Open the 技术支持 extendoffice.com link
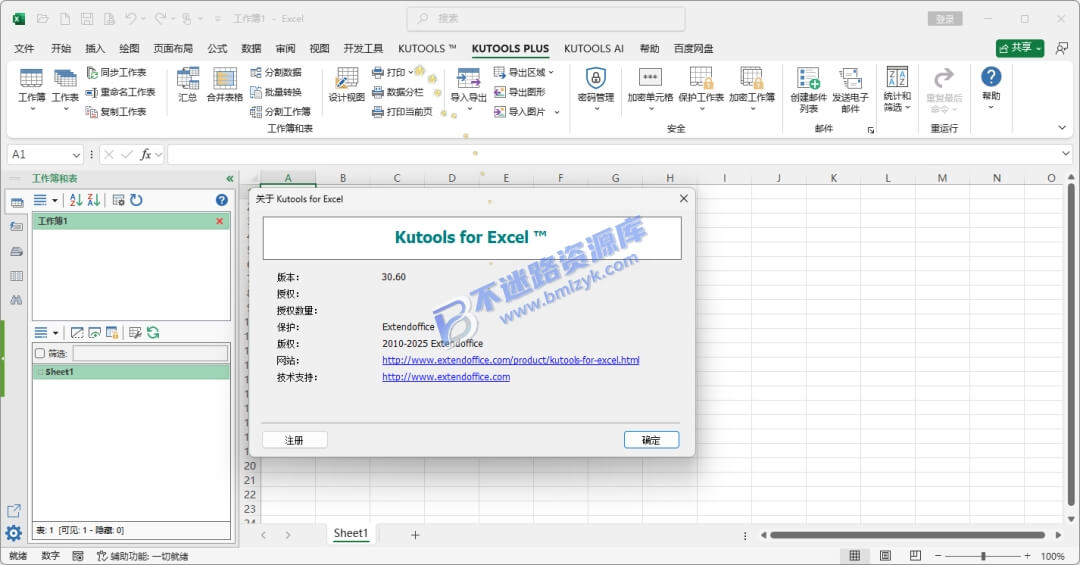The width and height of the screenshot is (1080, 565). click(446, 377)
